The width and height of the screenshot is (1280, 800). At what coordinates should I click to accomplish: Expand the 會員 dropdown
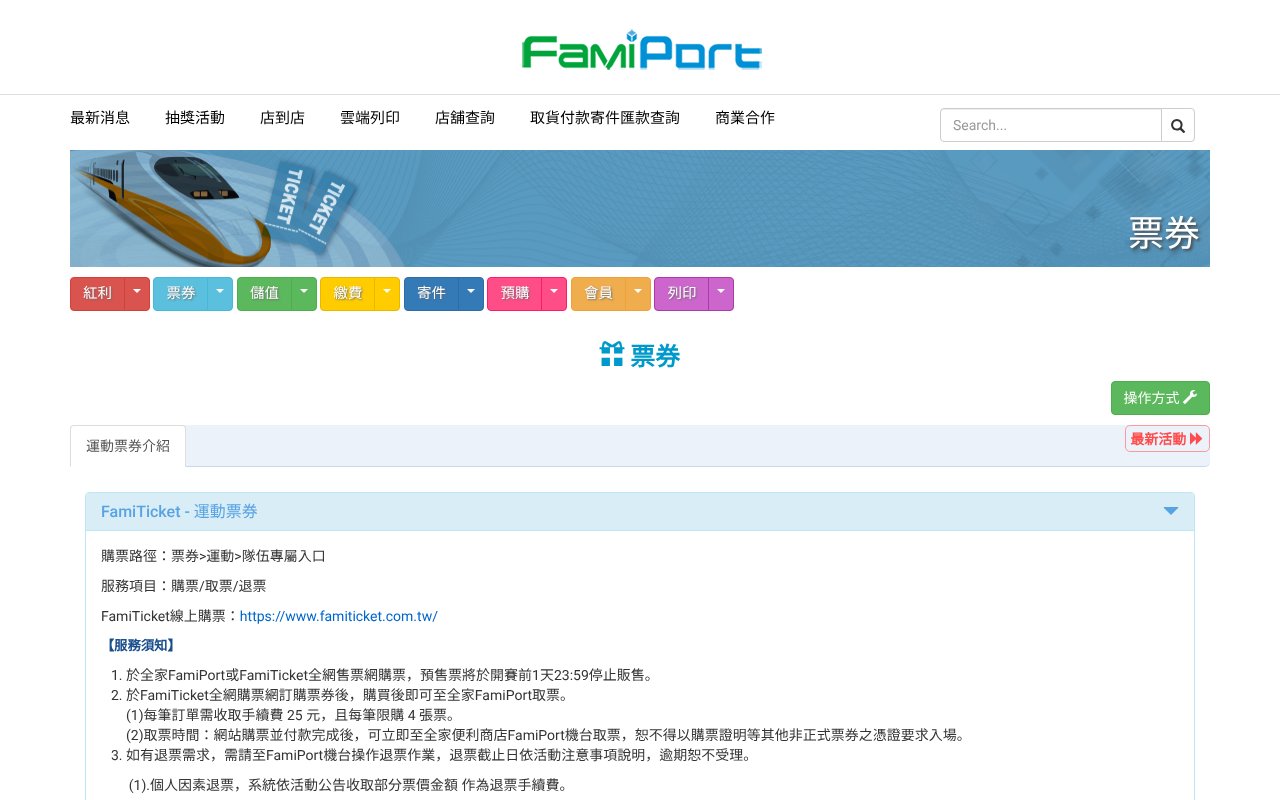coord(638,293)
